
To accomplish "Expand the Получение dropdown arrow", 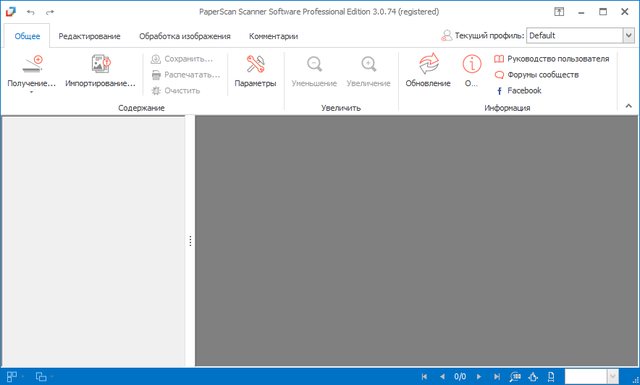I will point(31,92).
